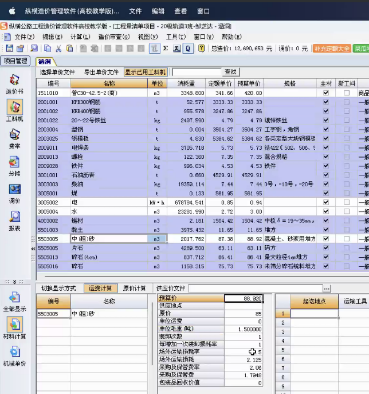Click the highlighted toolbar icon left of the X icon
This screenshot has width=369, height=394.
click(154, 48)
